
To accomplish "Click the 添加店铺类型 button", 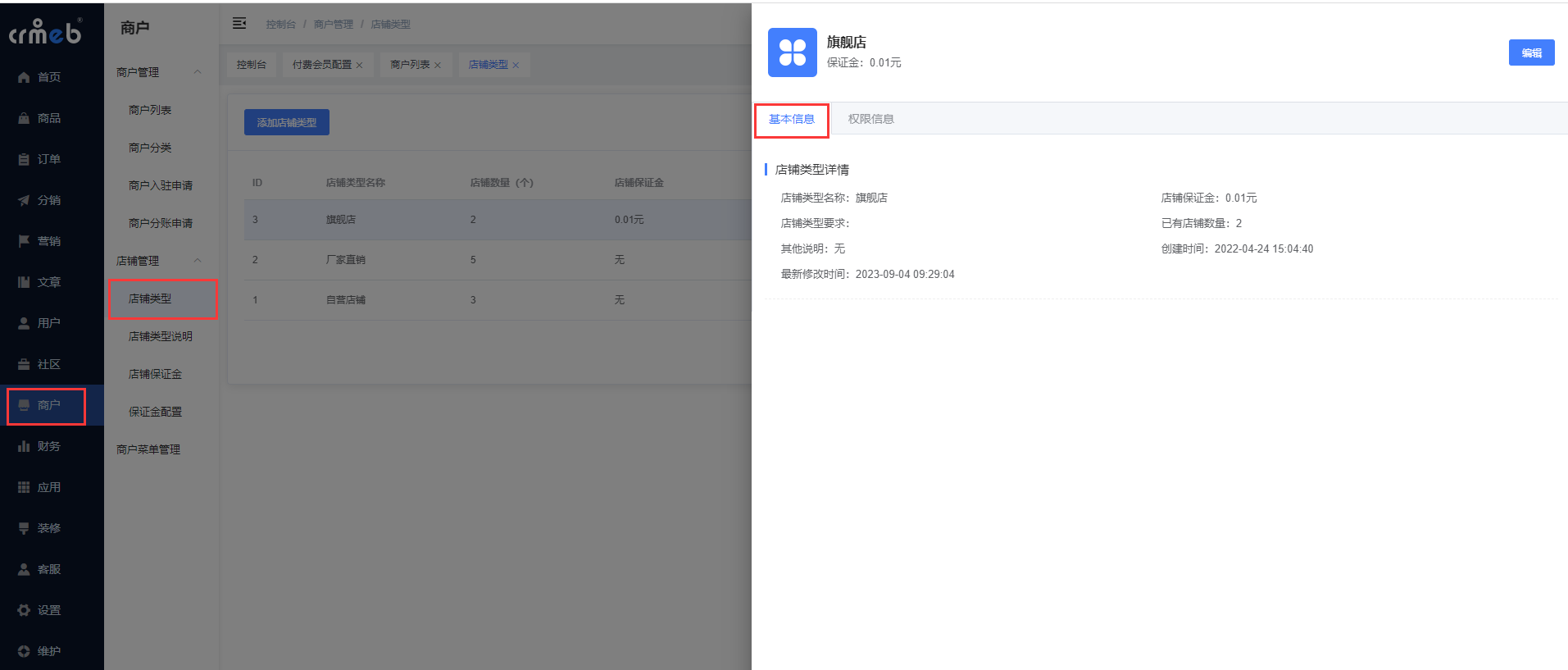I will [x=286, y=122].
